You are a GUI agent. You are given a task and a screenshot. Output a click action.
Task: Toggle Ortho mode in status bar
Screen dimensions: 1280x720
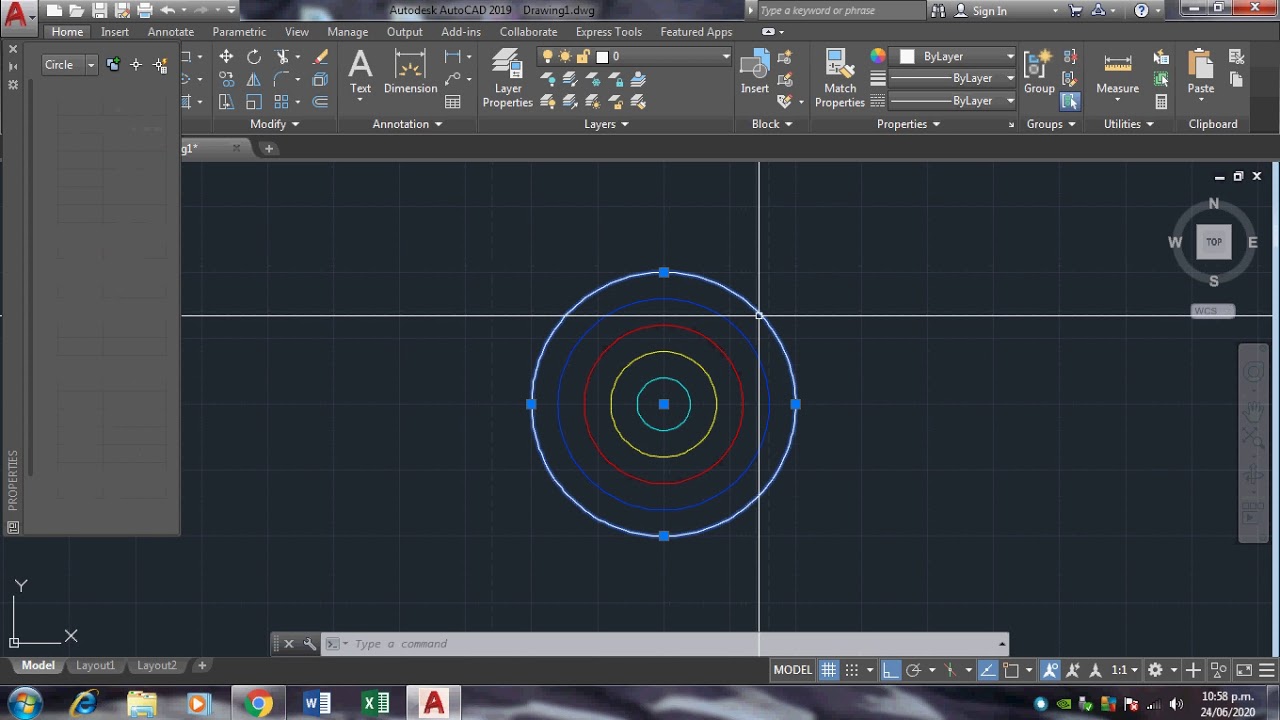coord(890,670)
